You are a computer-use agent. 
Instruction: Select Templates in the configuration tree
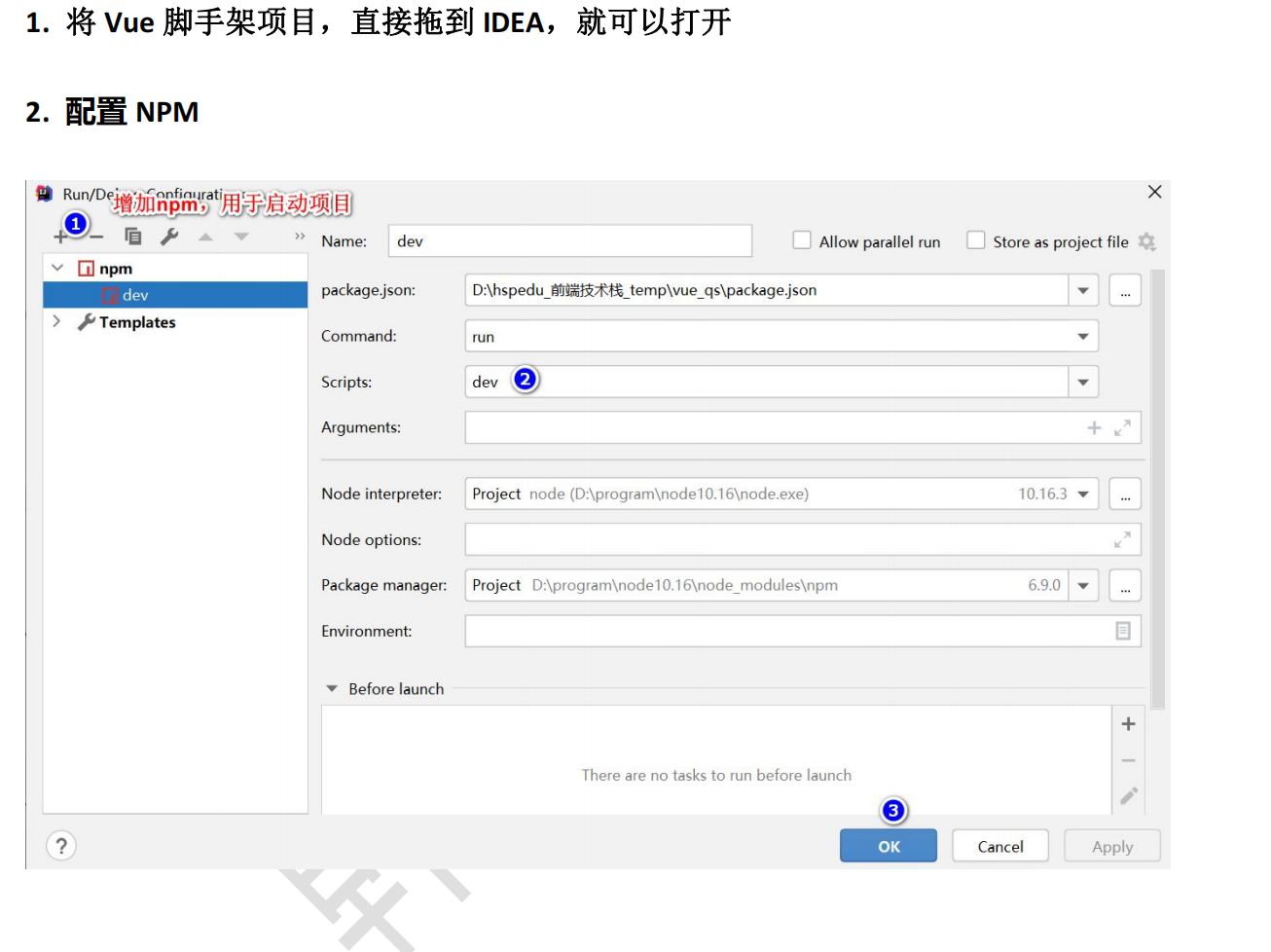(x=175, y=321)
